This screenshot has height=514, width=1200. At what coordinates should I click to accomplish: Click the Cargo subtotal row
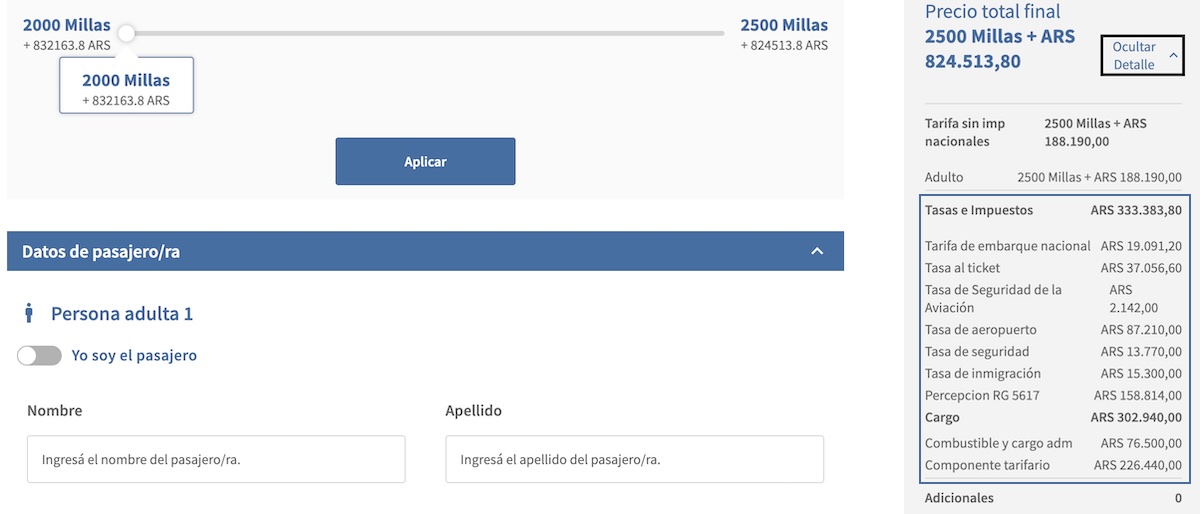pos(1053,417)
